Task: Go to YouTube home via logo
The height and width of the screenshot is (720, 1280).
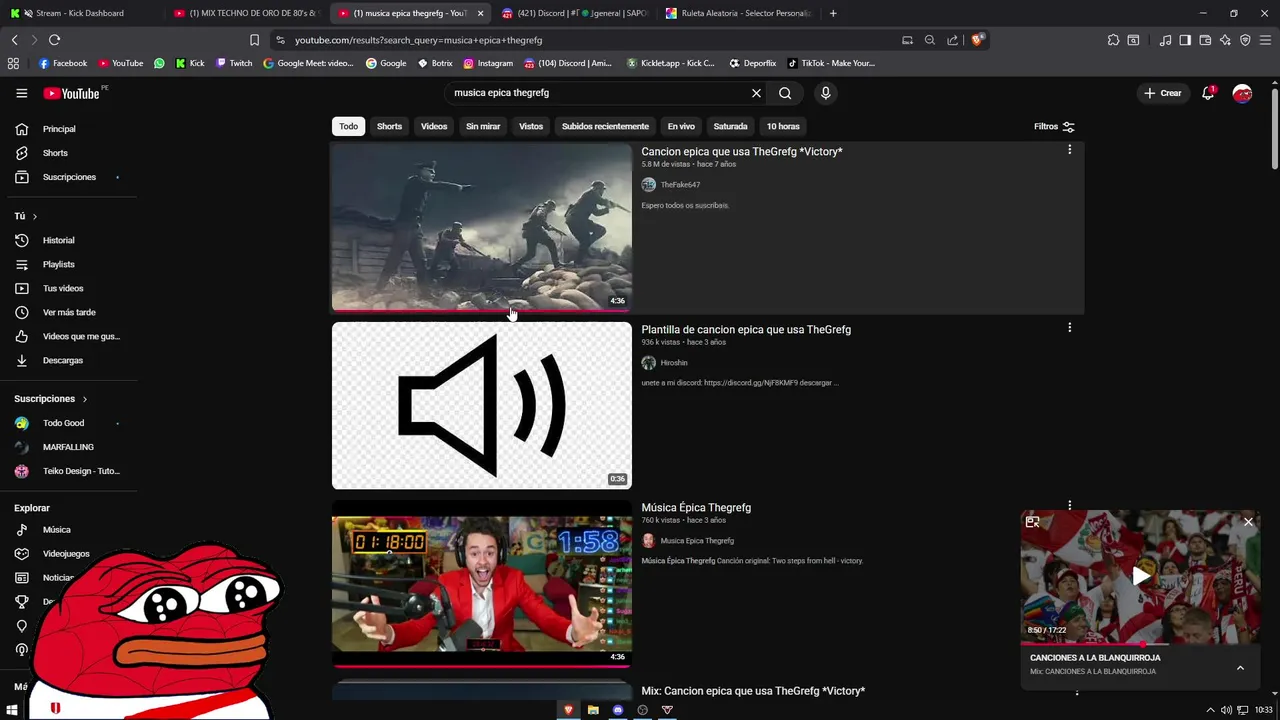Action: 72,93
